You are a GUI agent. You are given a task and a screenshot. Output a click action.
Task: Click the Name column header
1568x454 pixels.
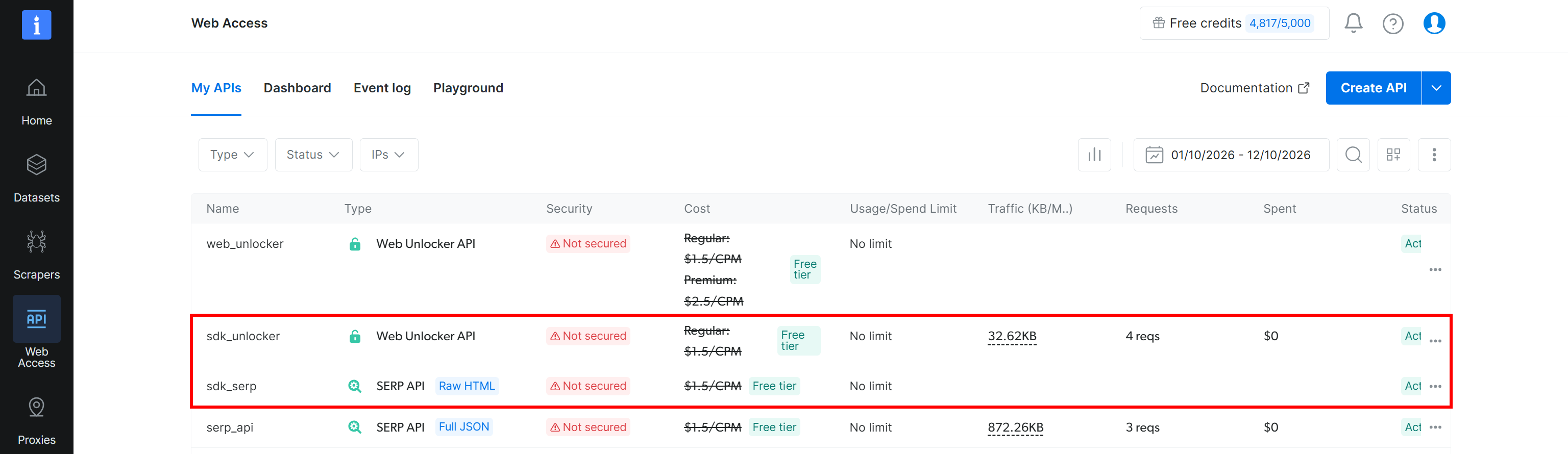[222, 208]
